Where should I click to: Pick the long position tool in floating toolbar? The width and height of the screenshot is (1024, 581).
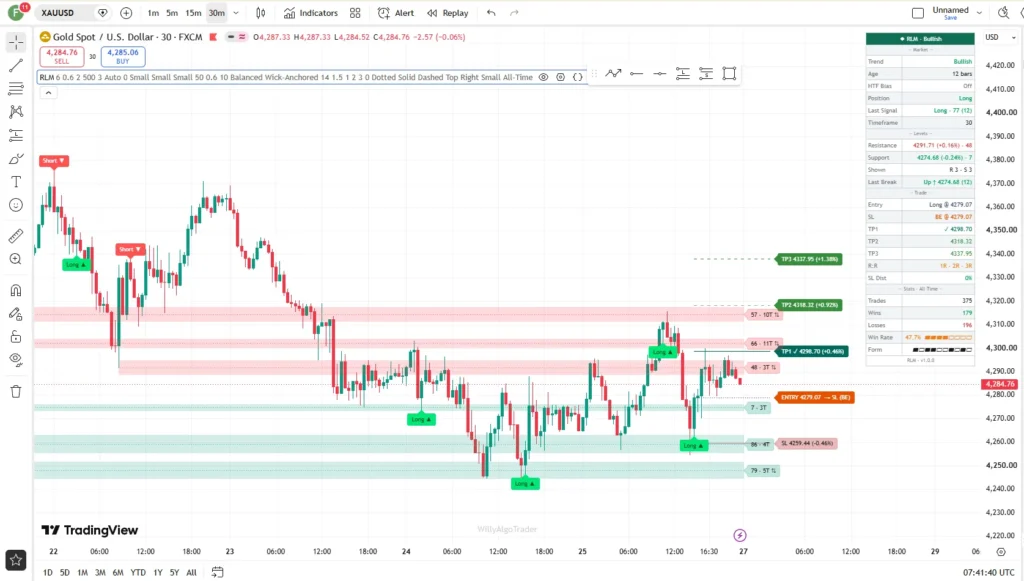coord(682,74)
